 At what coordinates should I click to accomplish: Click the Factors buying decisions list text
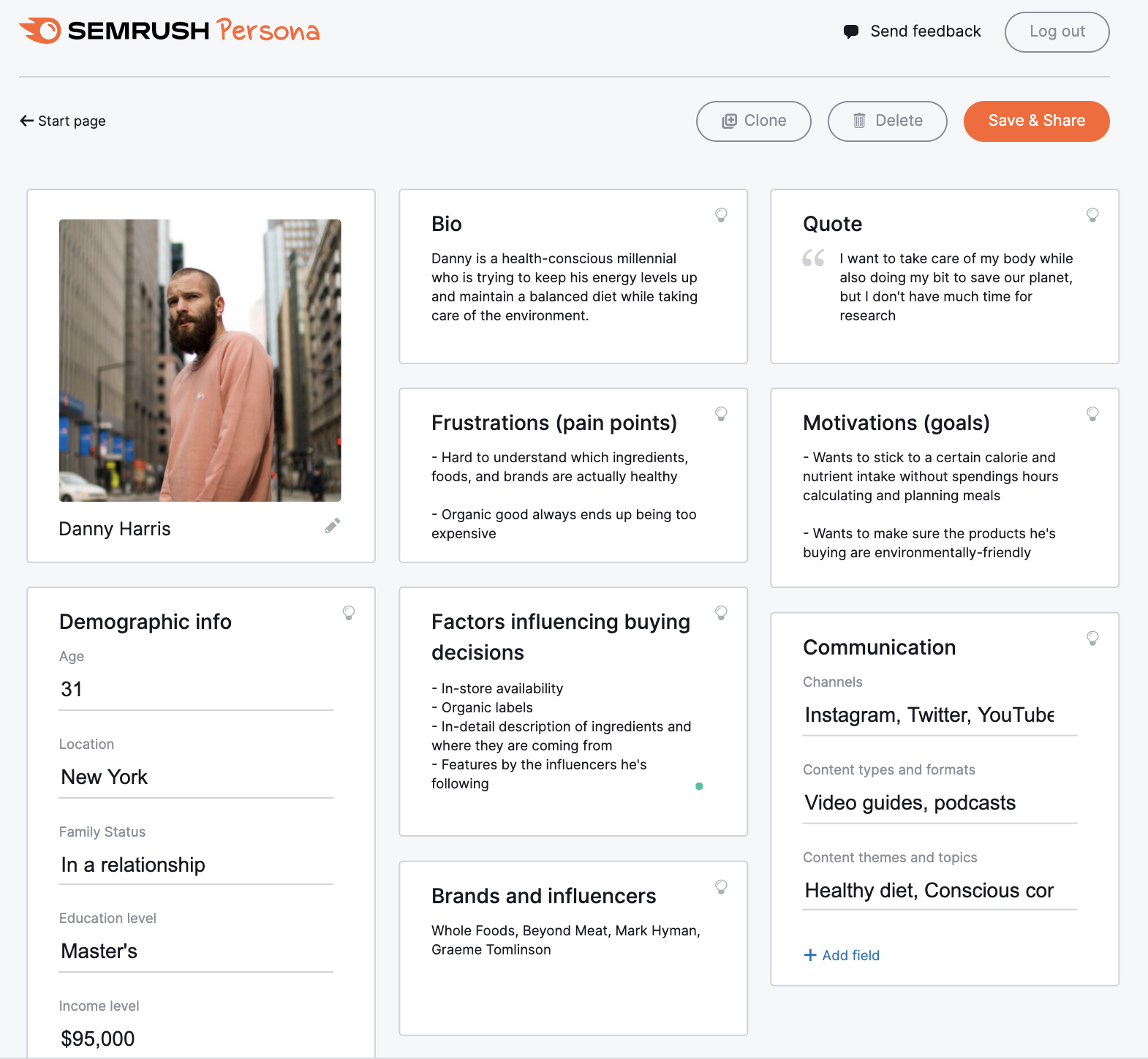point(561,736)
